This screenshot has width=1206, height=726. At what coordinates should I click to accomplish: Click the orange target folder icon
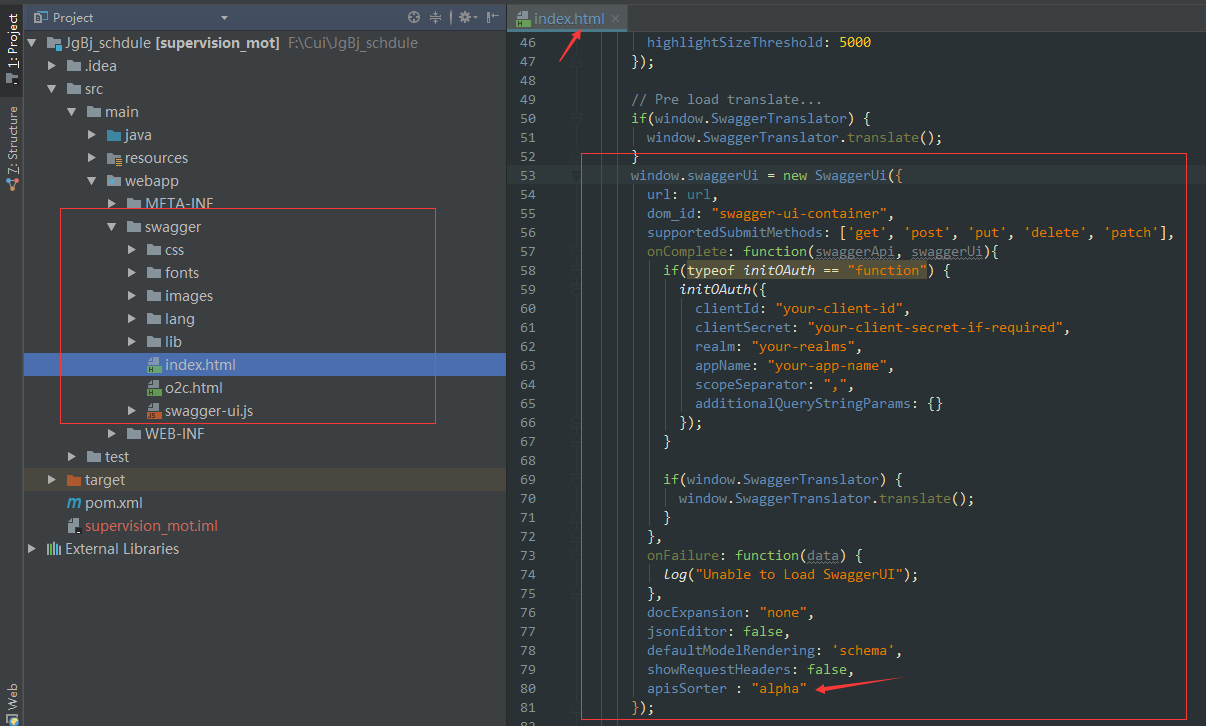[74, 480]
